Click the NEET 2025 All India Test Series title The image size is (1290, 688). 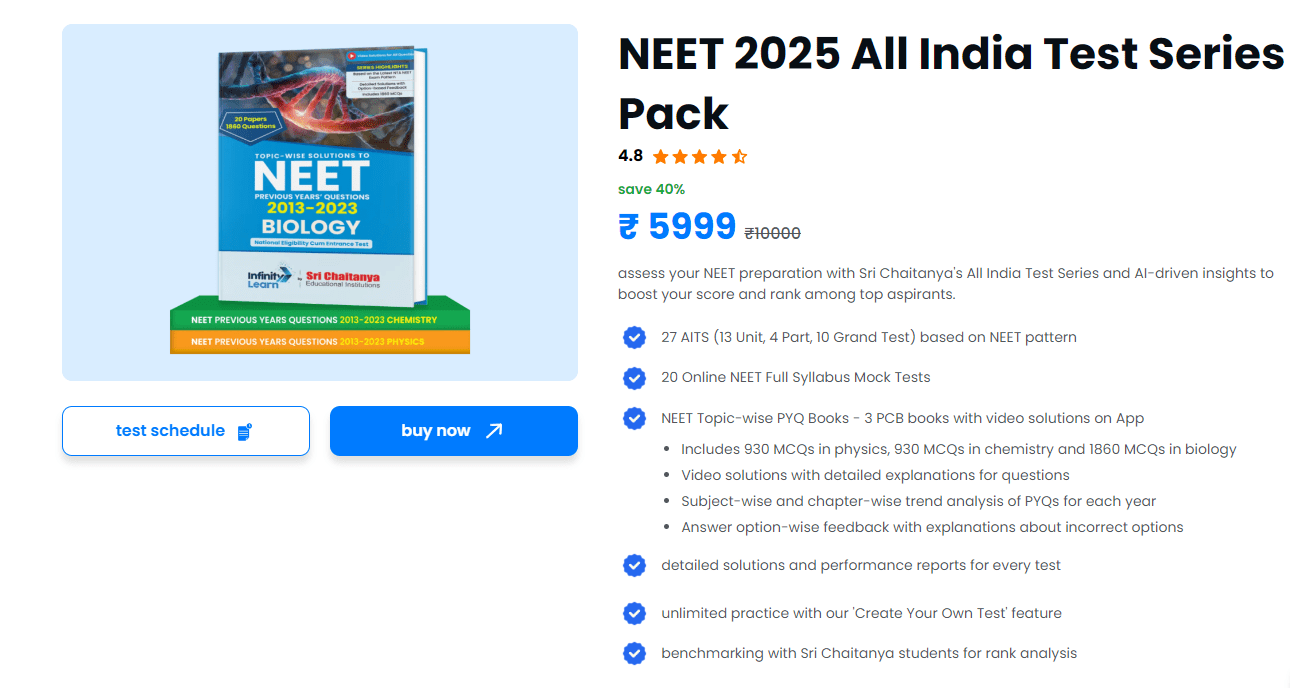click(x=950, y=82)
